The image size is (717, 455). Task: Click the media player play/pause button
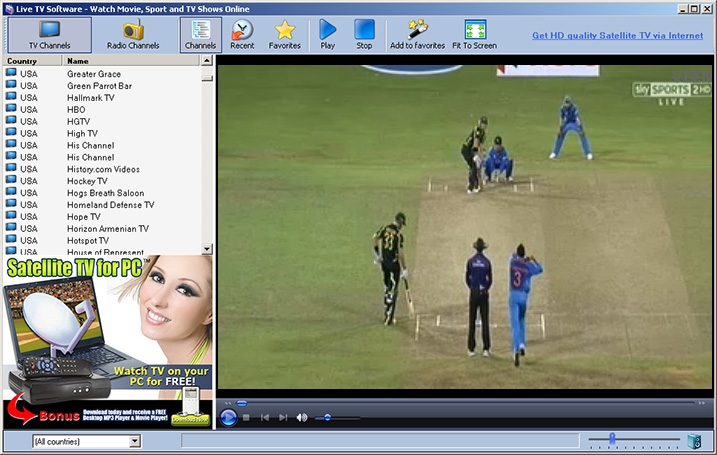coord(228,417)
